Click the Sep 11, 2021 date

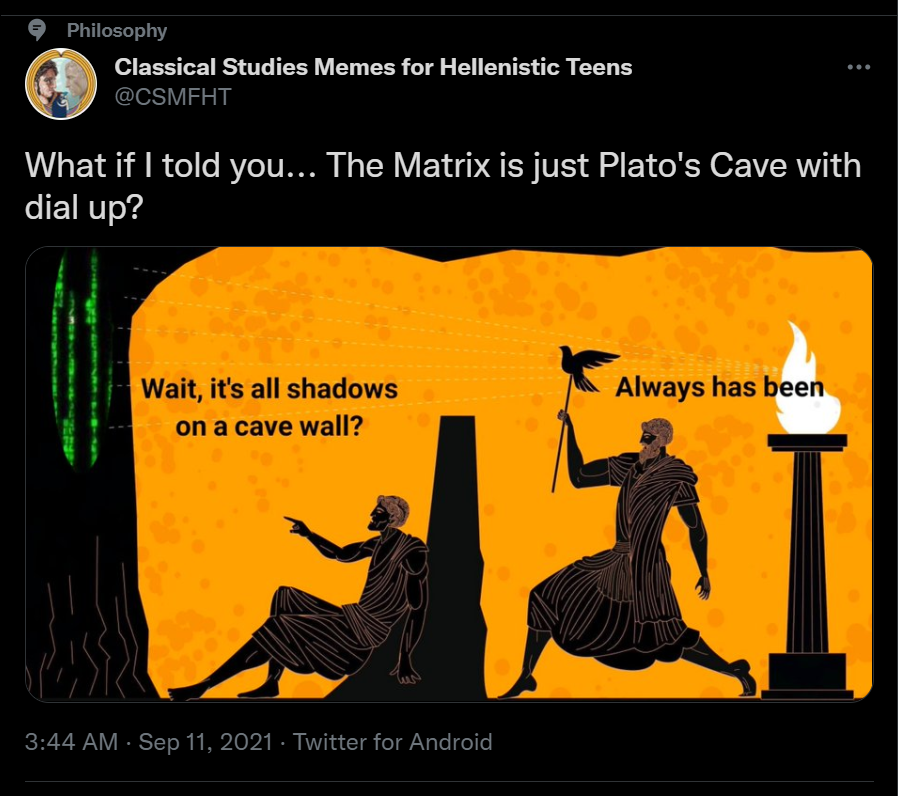(x=206, y=742)
